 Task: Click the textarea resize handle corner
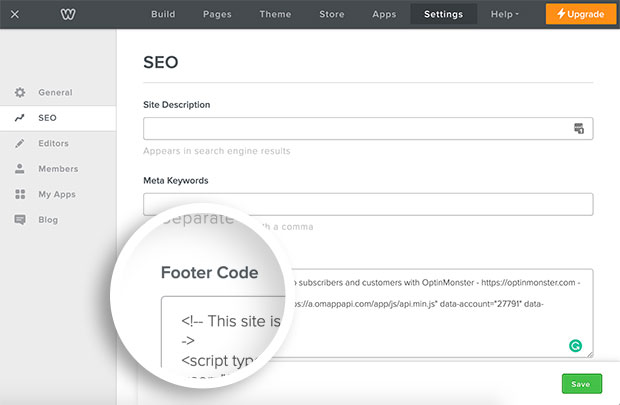coord(590,355)
